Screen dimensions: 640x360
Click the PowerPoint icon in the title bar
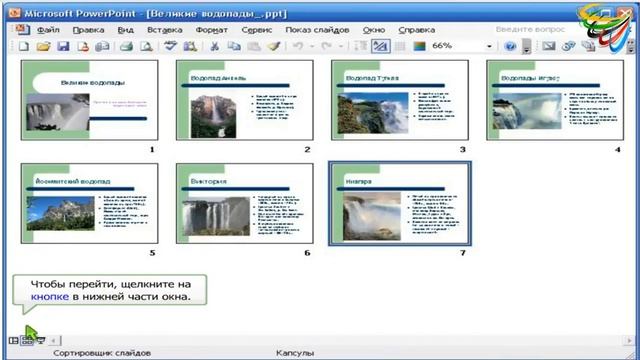tap(15, 13)
